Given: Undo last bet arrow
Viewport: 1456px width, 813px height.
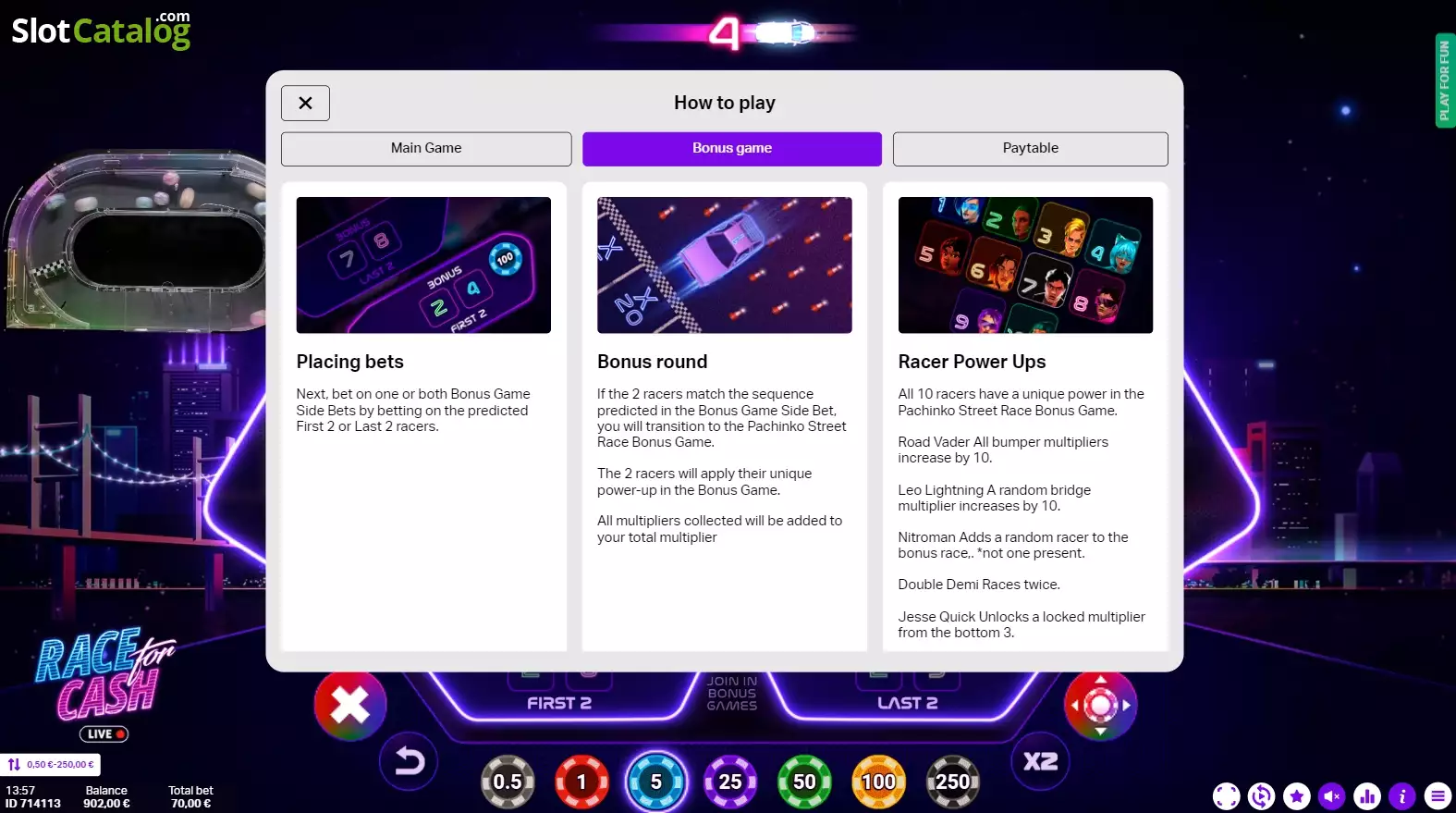Looking at the screenshot, I should pos(410,761).
